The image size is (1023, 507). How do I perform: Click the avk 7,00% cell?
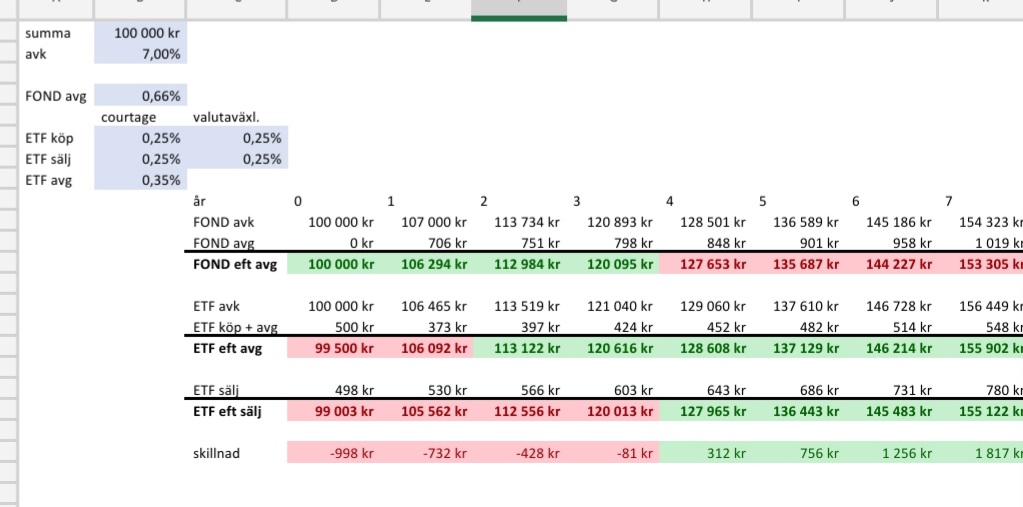(141, 54)
